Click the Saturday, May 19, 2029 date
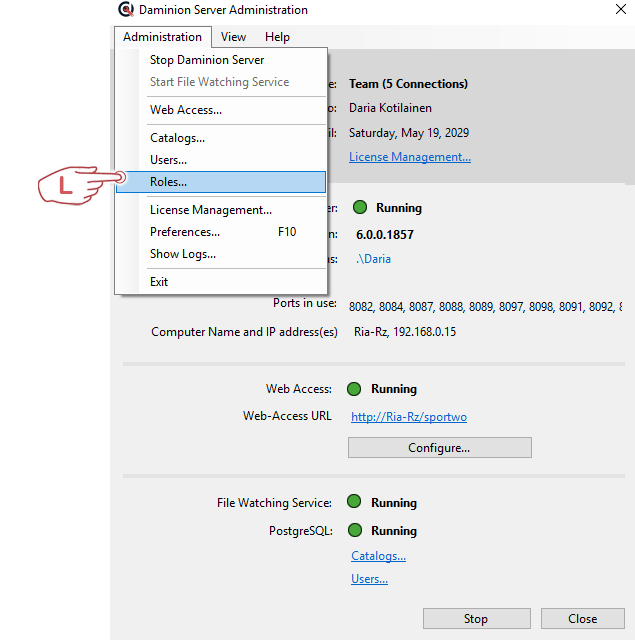 coord(409,133)
